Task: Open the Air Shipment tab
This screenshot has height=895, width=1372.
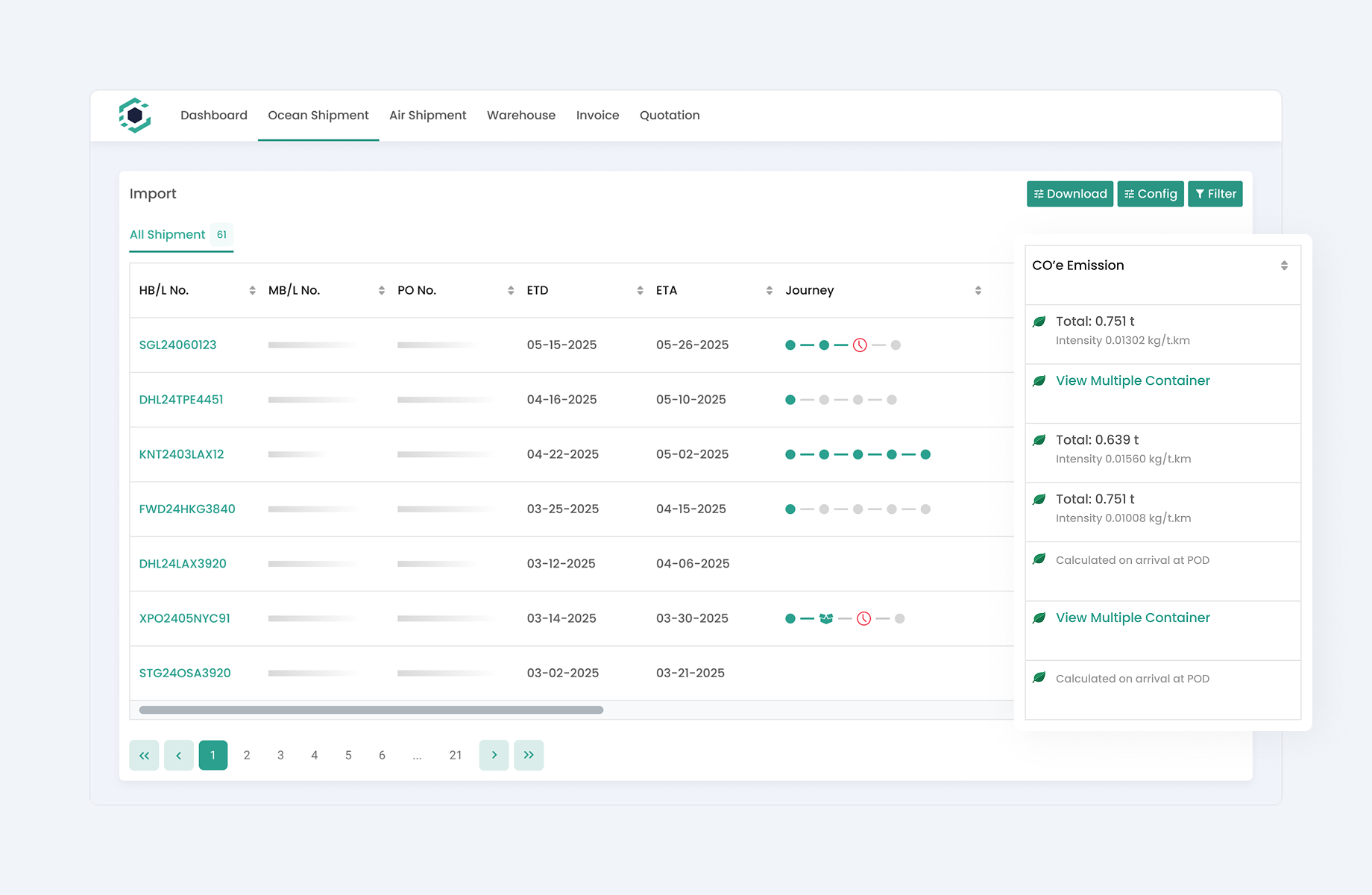Action: (x=427, y=116)
